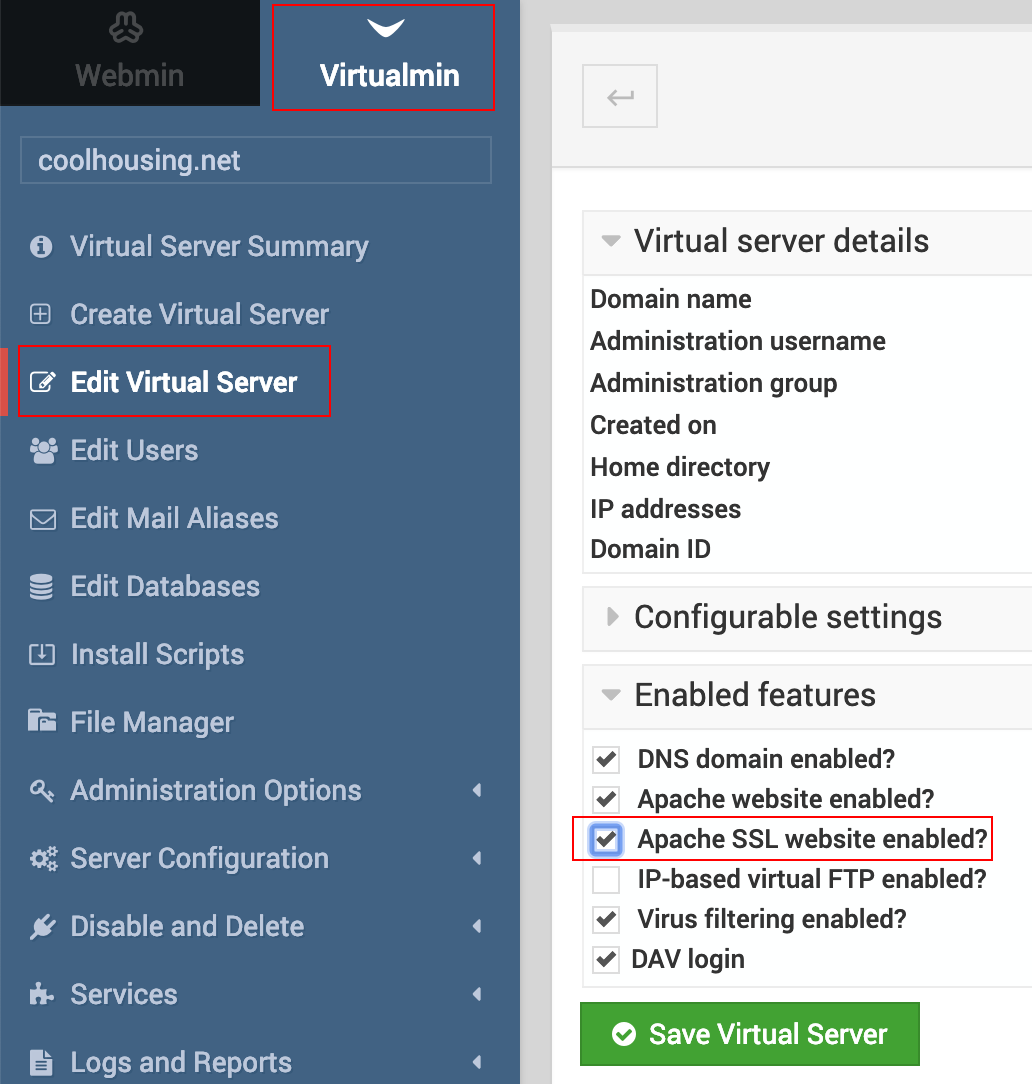
Task: Click the info icon beside Virtual Server Summary
Action: 41,247
